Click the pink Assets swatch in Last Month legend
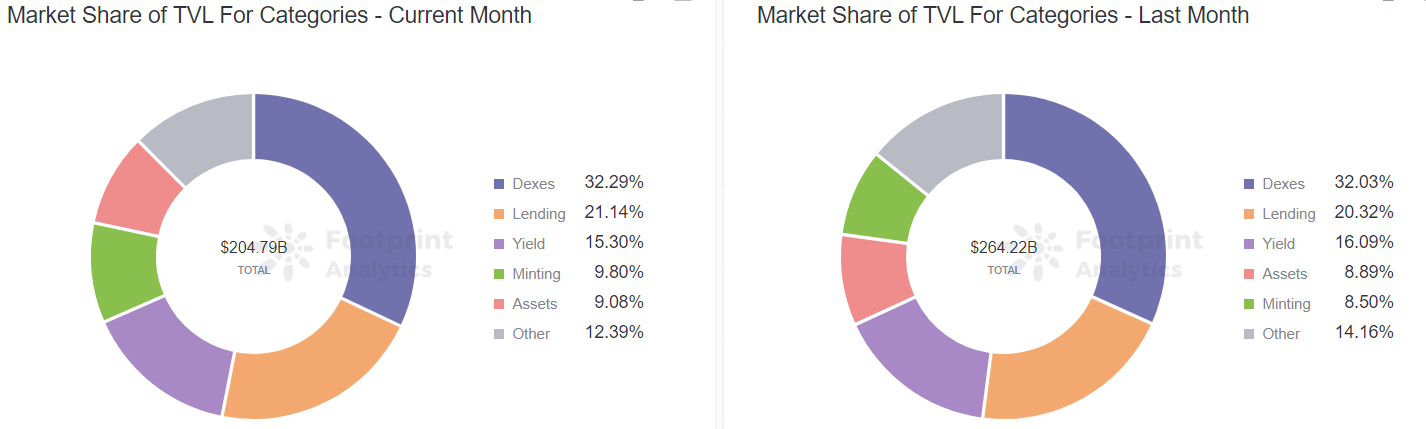Viewport: 1426px width, 429px height. pos(1248,274)
